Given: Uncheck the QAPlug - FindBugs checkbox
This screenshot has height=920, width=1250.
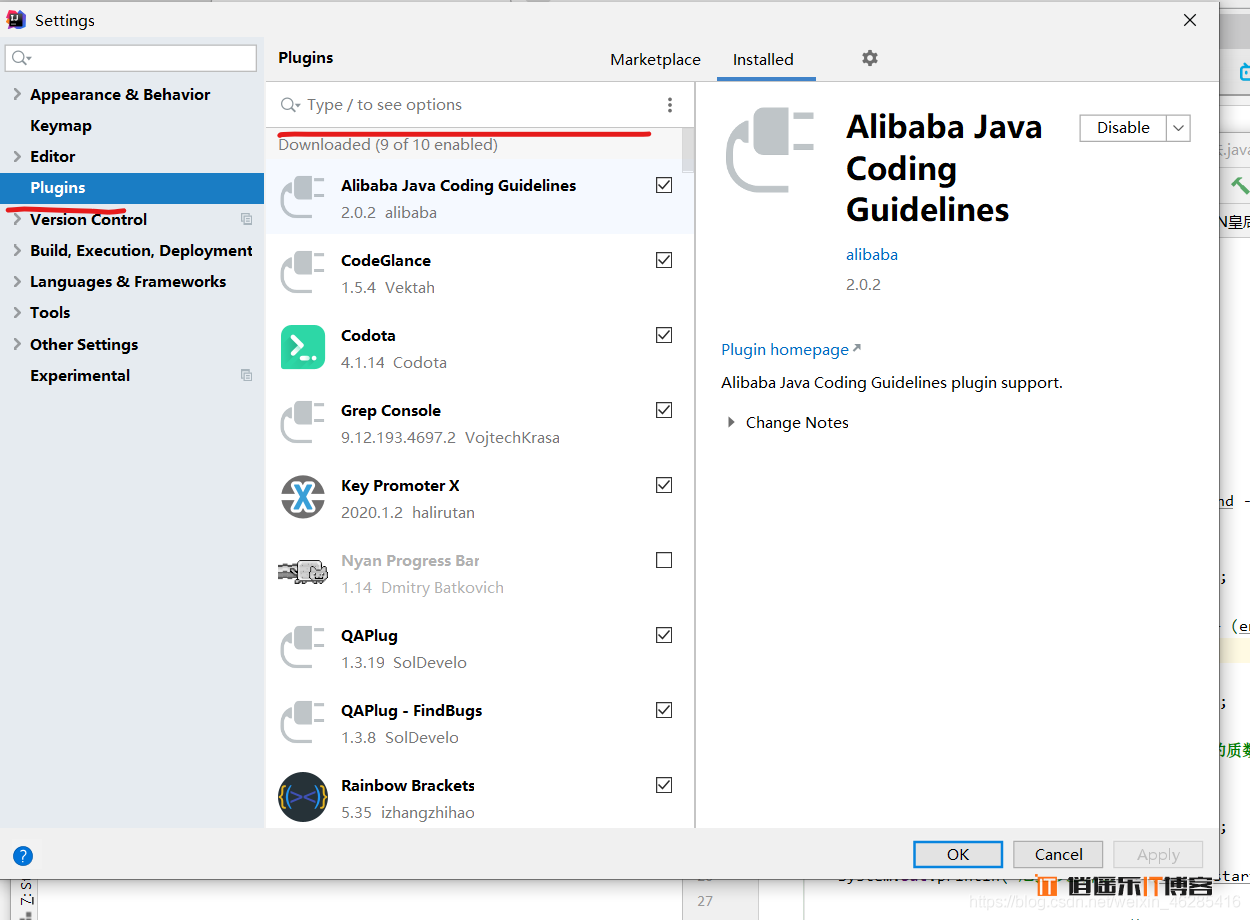Looking at the screenshot, I should [x=664, y=710].
